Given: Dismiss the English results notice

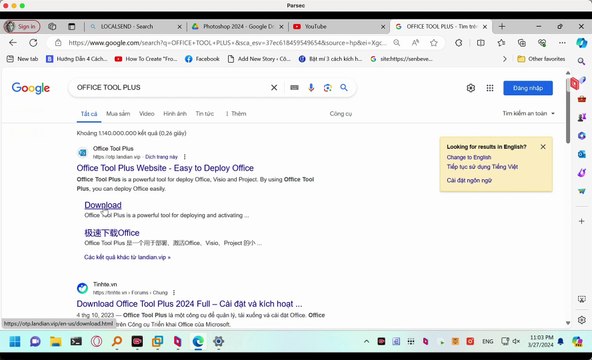Looking at the screenshot, I should tap(543, 147).
